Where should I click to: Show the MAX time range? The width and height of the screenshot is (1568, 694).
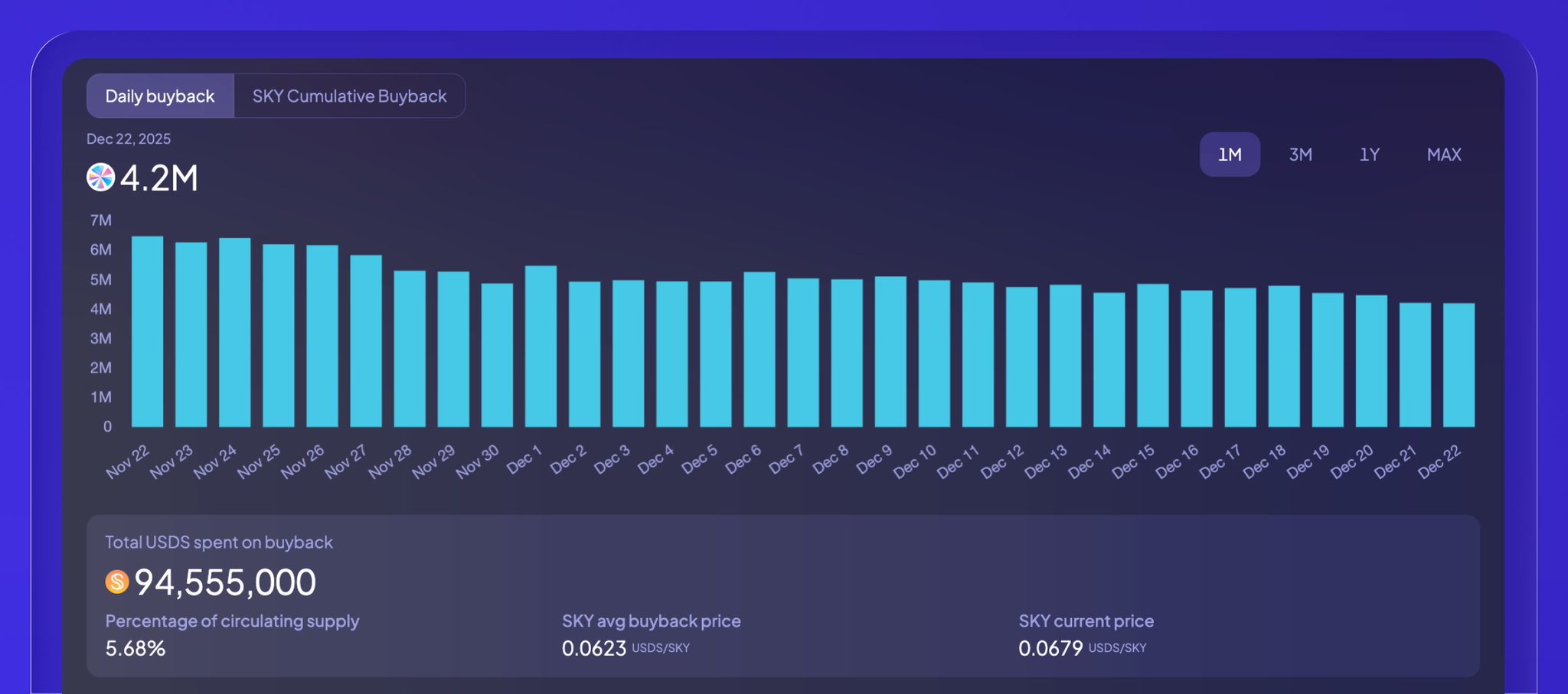coord(1444,155)
